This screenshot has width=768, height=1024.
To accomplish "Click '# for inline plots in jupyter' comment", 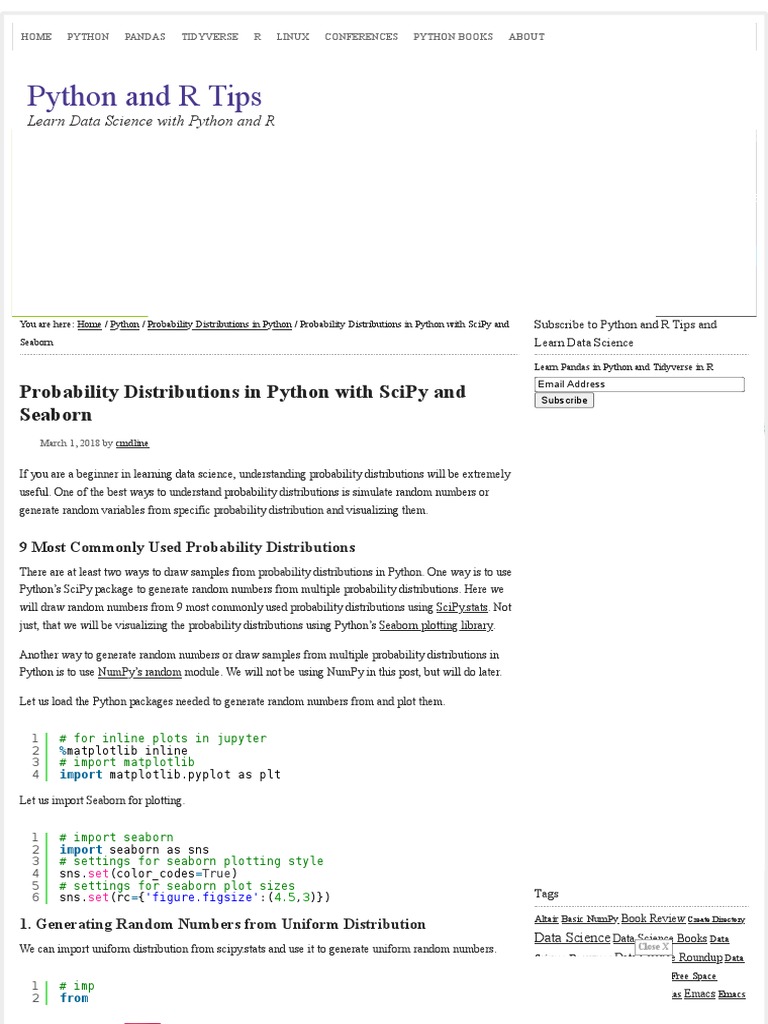I will [x=163, y=738].
